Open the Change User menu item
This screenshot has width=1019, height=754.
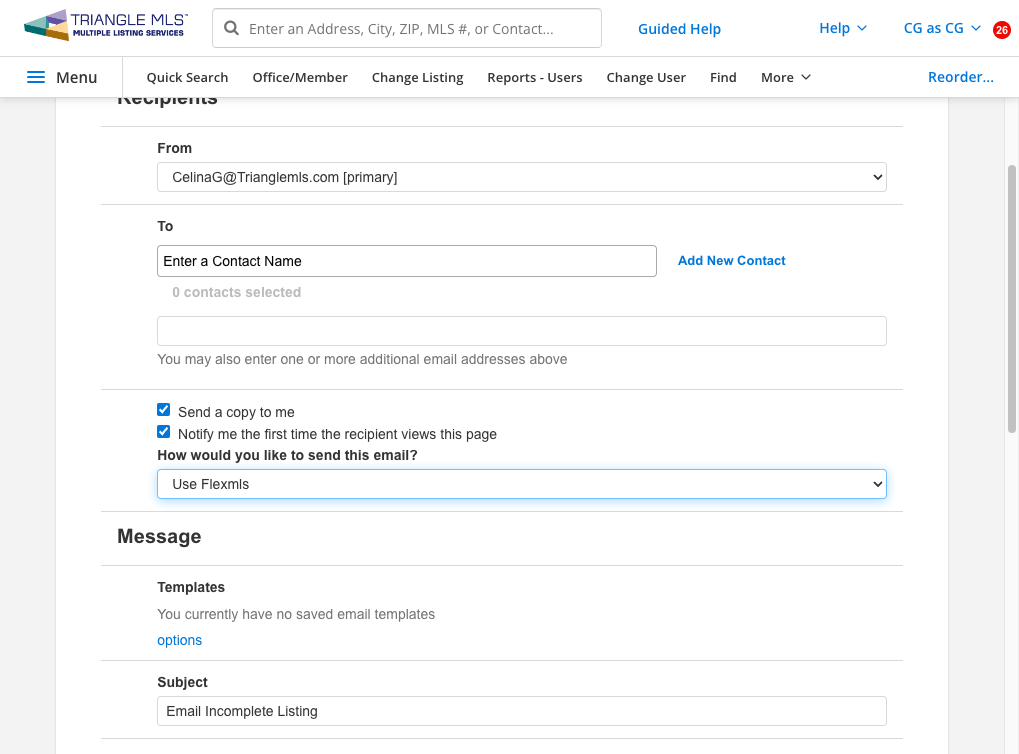click(x=646, y=77)
